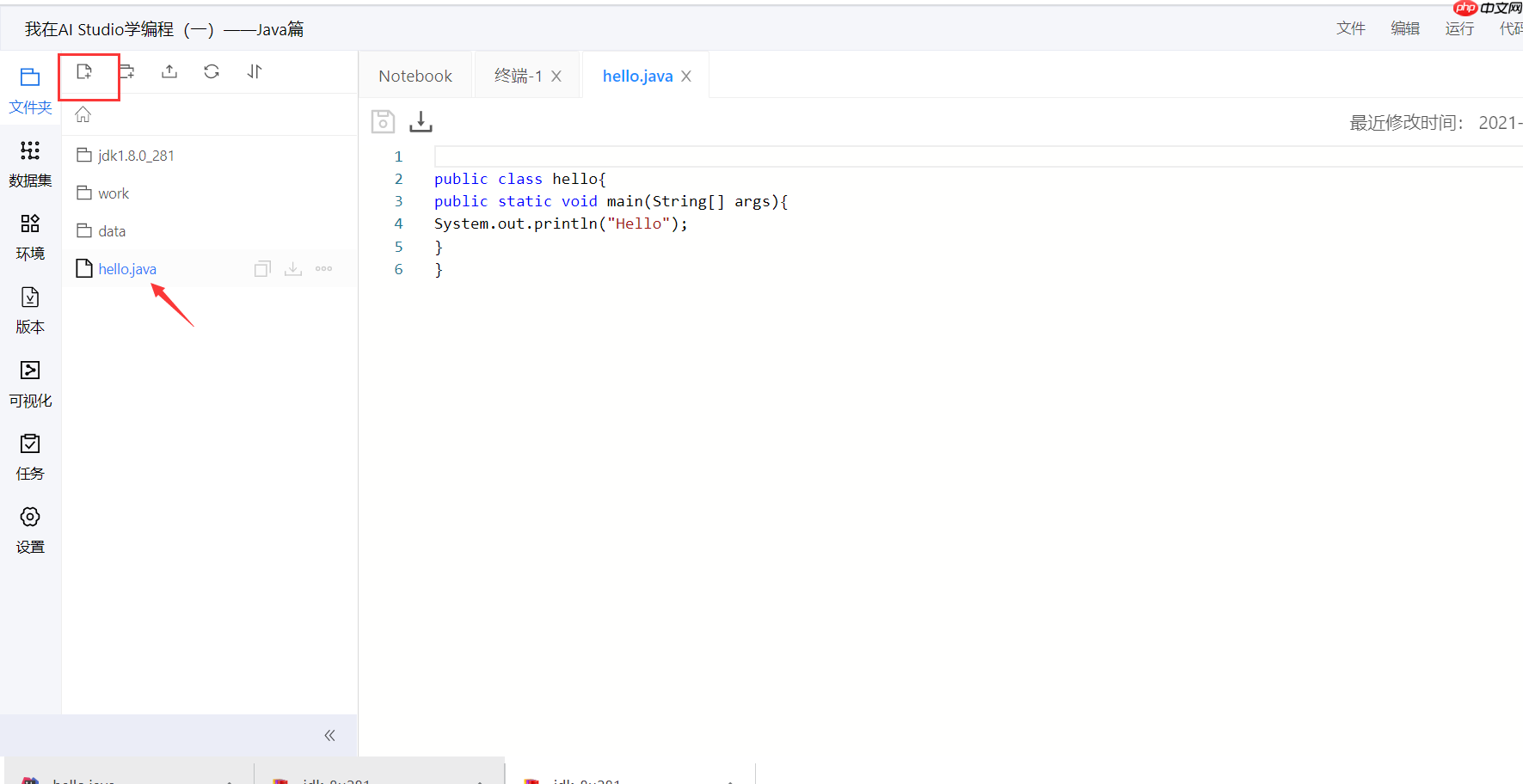Open the work folder
The image size is (1523, 784).
pyautogui.click(x=114, y=193)
